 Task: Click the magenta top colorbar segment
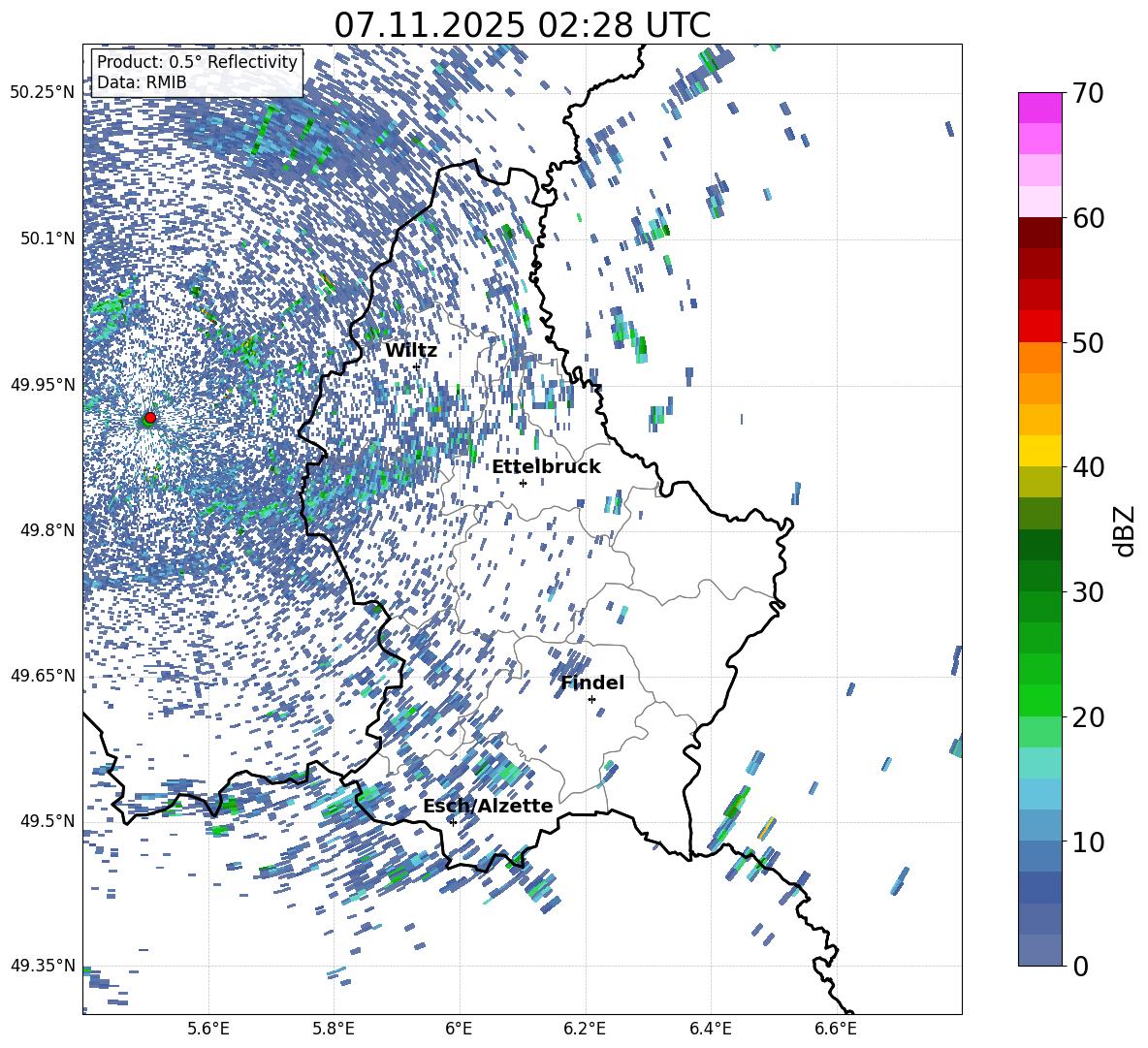(x=1039, y=109)
